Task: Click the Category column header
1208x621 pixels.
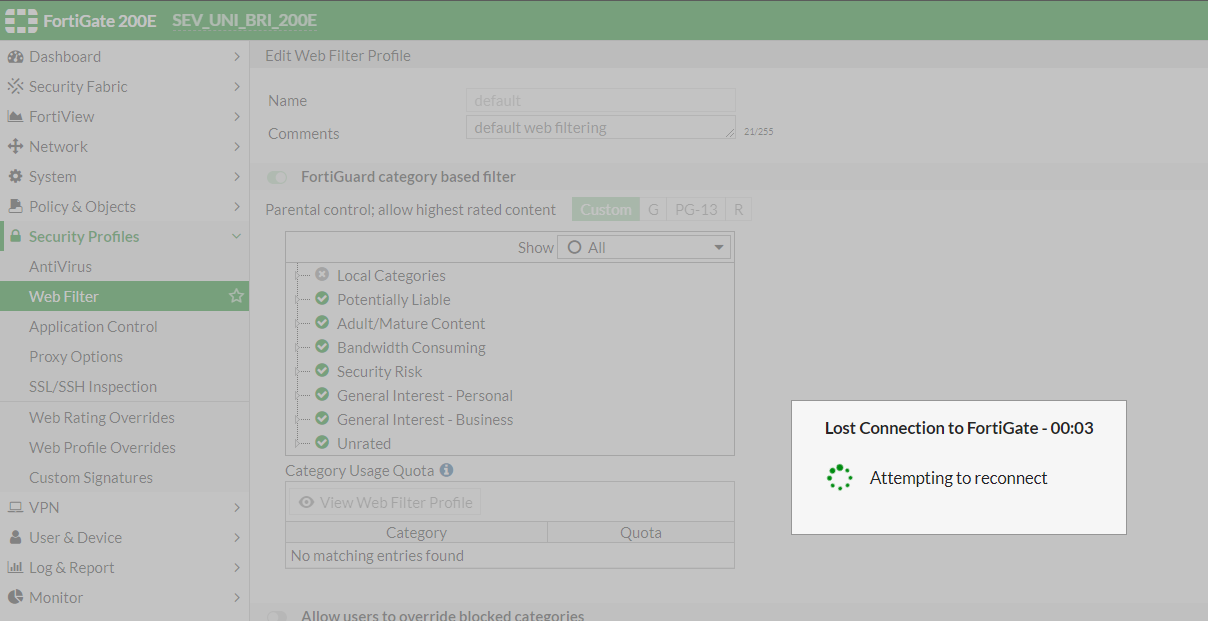Action: (416, 532)
